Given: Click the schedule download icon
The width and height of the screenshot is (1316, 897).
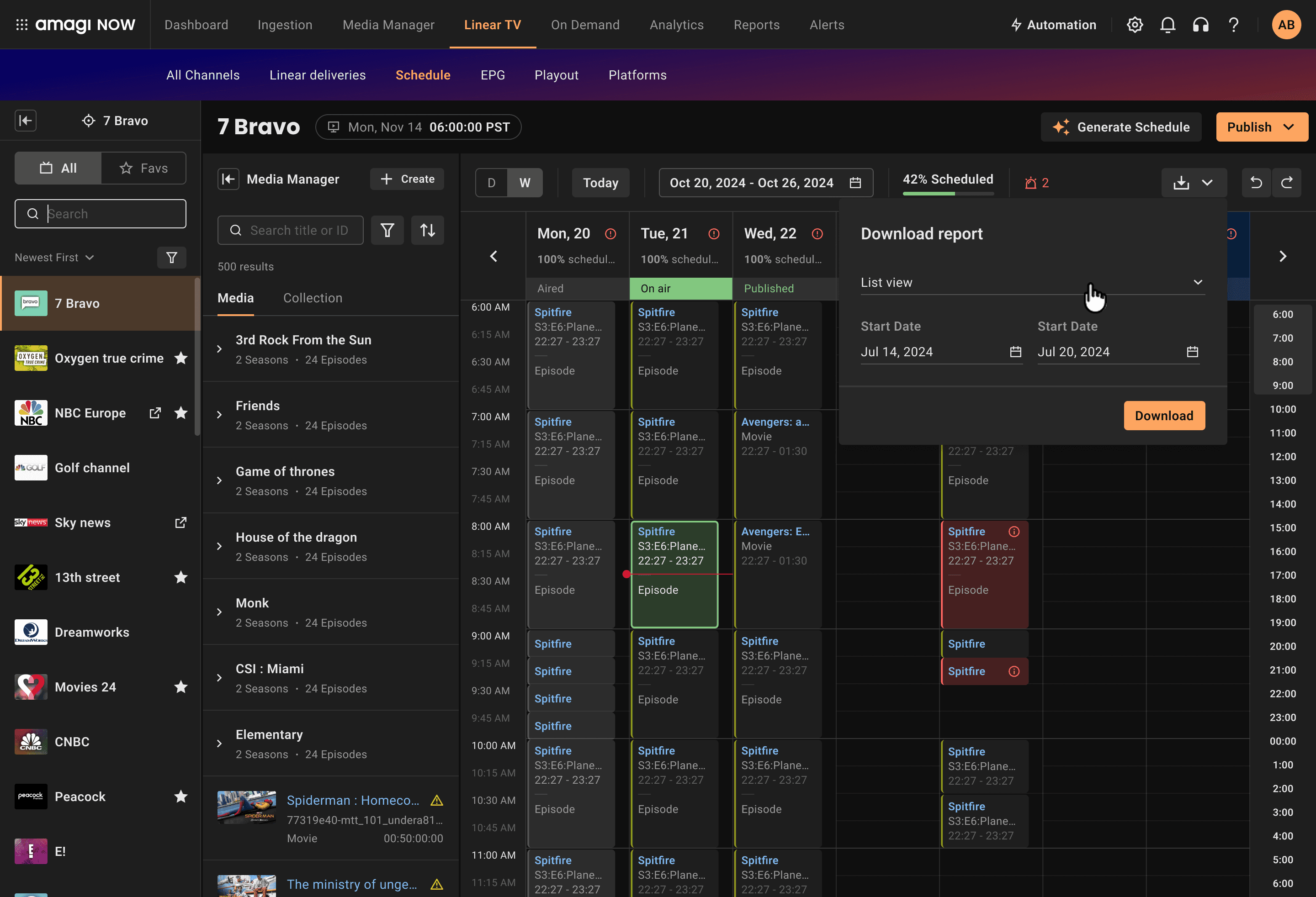Looking at the screenshot, I should (1181, 182).
